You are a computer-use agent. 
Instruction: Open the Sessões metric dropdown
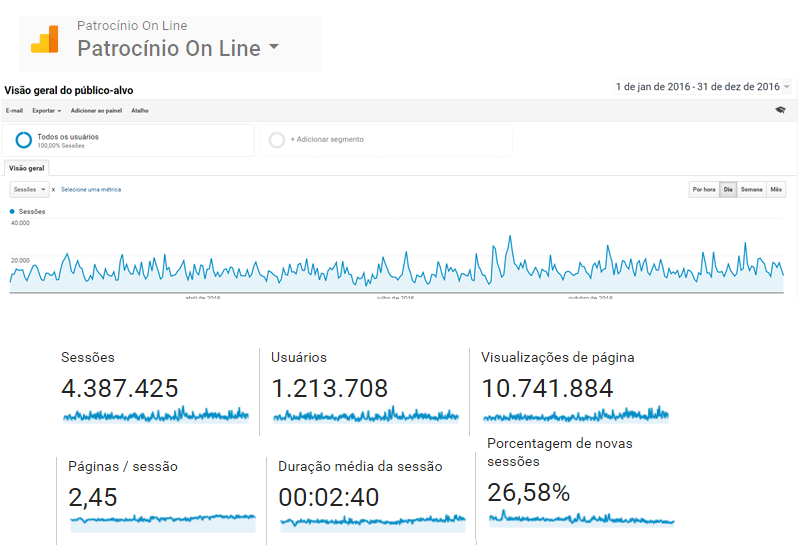(30, 189)
